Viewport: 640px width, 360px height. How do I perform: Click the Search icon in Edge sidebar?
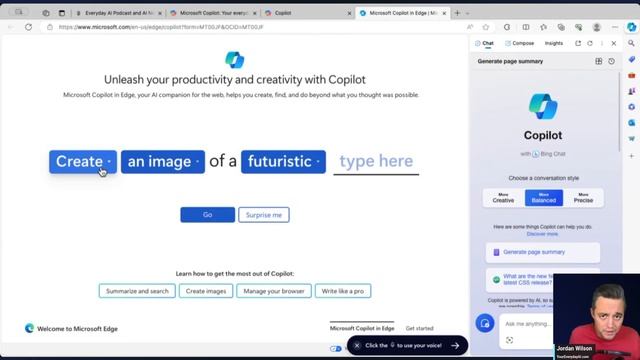point(631,43)
